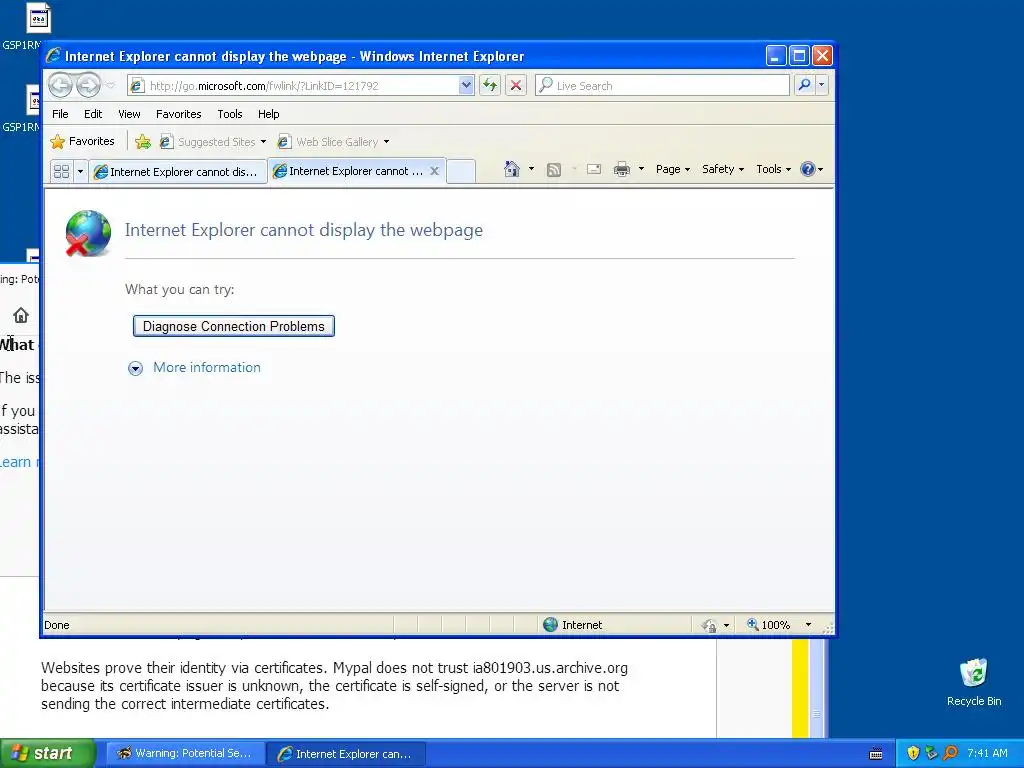Expand More information section arrow

135,368
